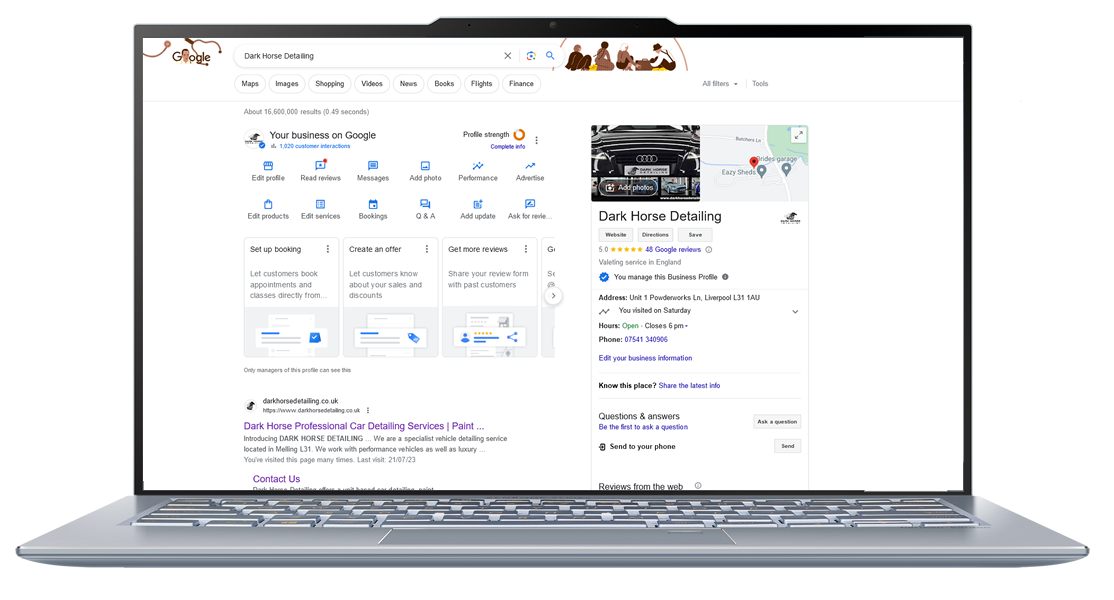The height and width of the screenshot is (600, 1114).
Task: Expand opening hours next to Closes 6 pm
Action: pos(686,326)
